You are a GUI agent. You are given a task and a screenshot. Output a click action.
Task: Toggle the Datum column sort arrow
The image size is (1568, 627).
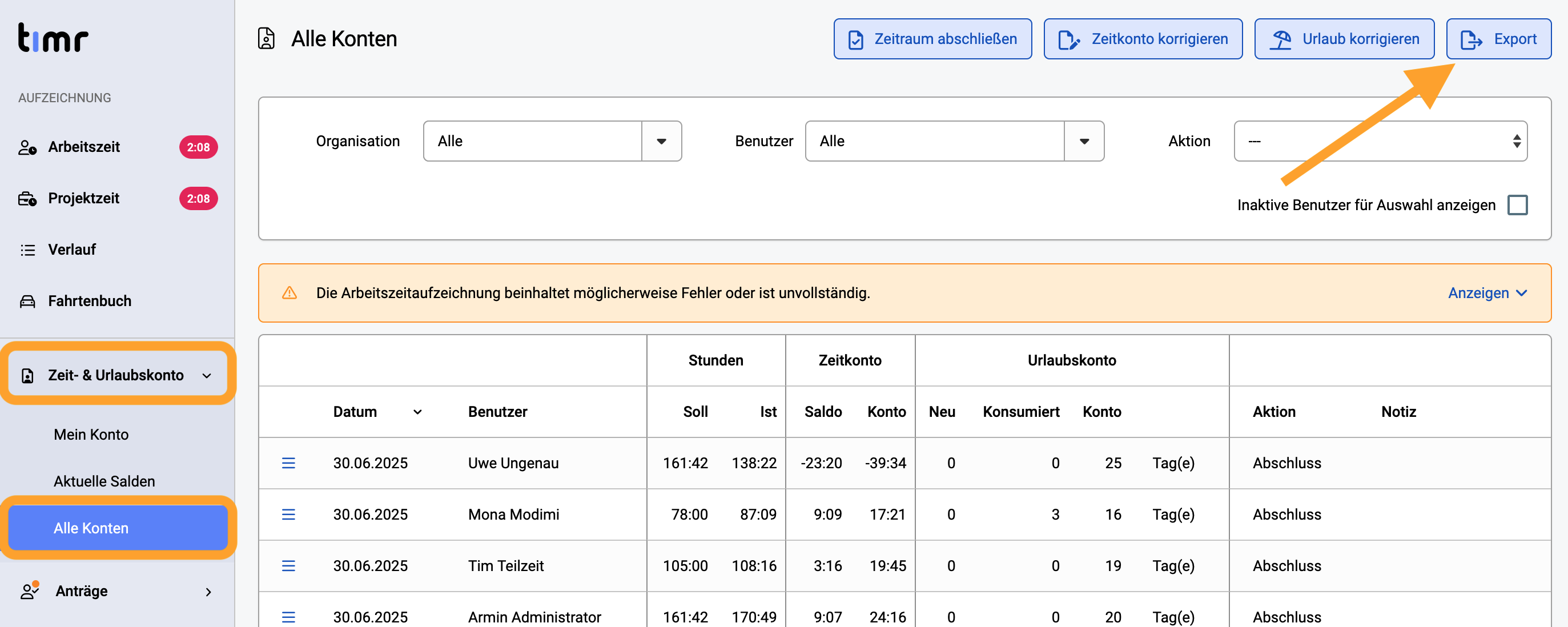[x=417, y=412]
